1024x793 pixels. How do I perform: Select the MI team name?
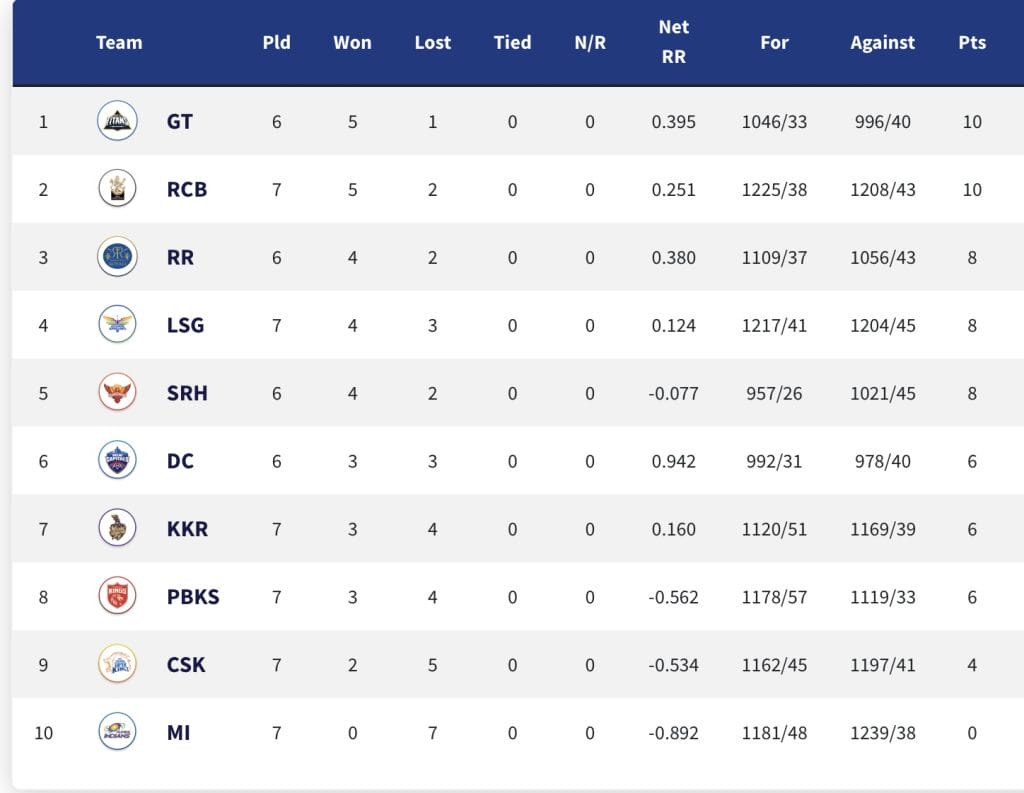click(x=179, y=733)
